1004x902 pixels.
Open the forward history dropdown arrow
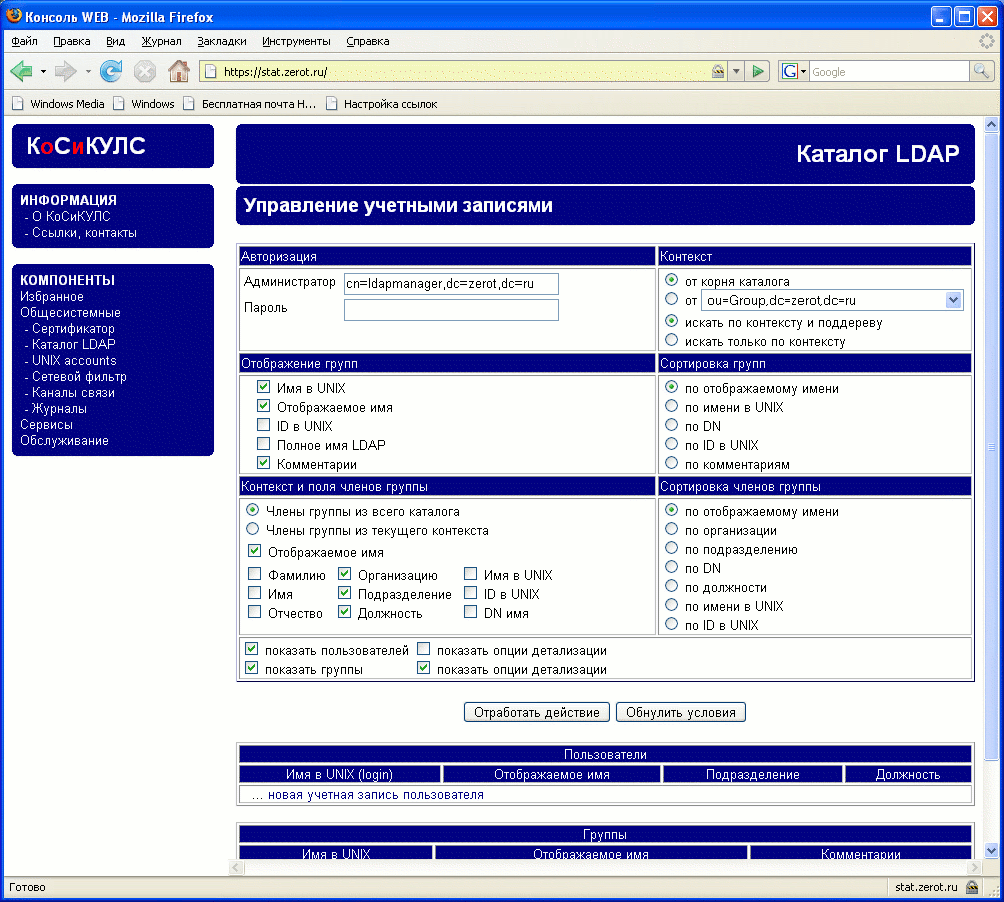(88, 72)
